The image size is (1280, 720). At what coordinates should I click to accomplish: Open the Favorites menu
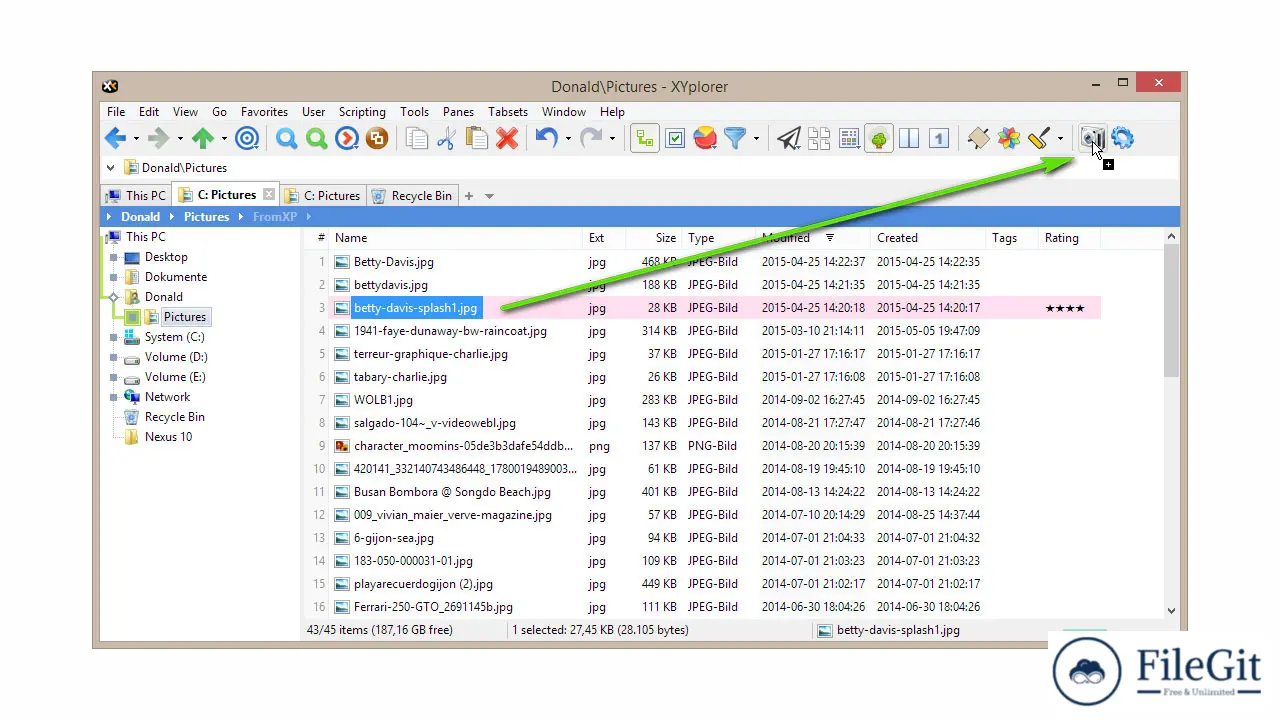[264, 112]
